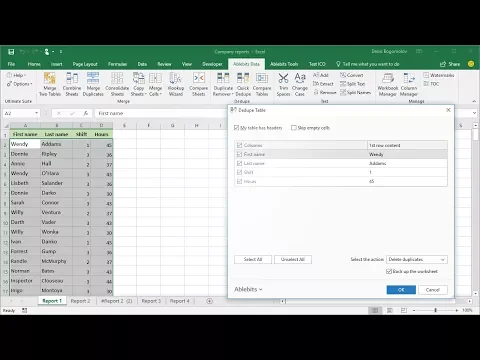Click the Quick Dedupe icon

point(243,84)
